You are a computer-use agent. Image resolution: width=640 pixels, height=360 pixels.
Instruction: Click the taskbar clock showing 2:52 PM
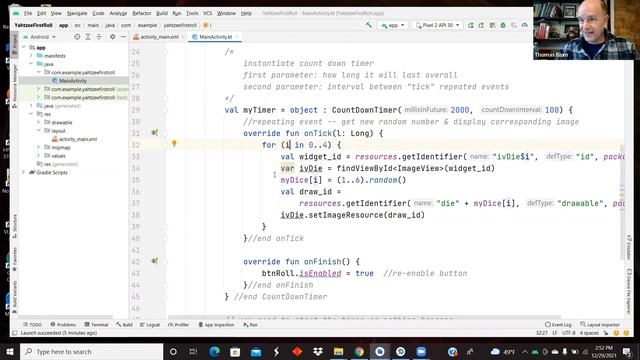coord(604,351)
